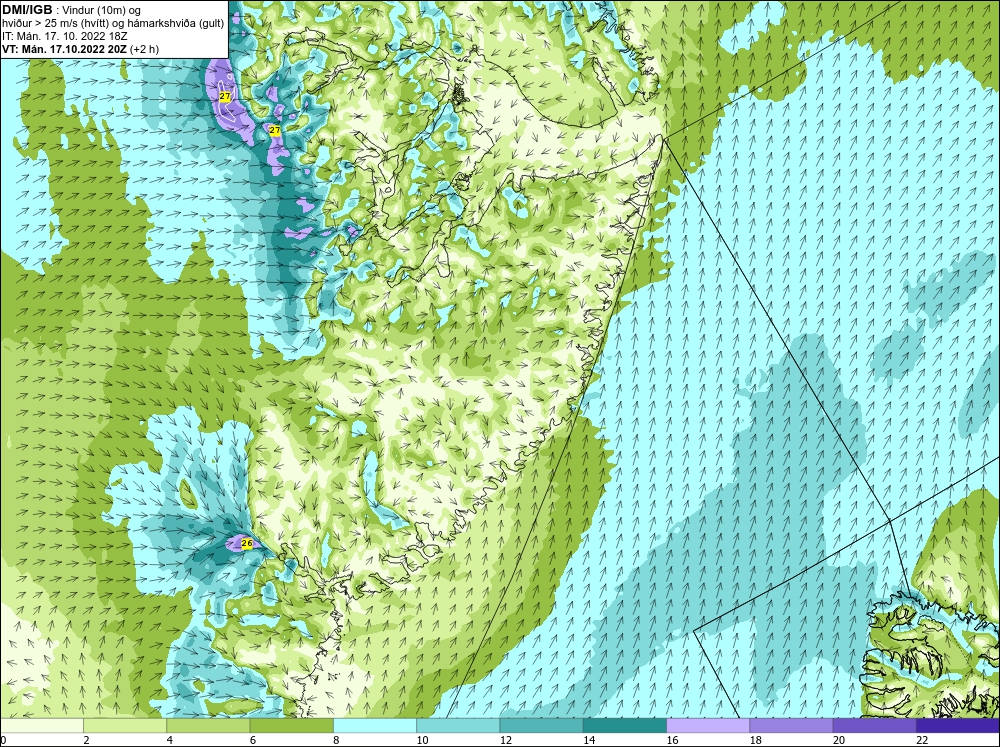Click the DMI/IGB title text
The image size is (1000, 747).
click(x=27, y=10)
